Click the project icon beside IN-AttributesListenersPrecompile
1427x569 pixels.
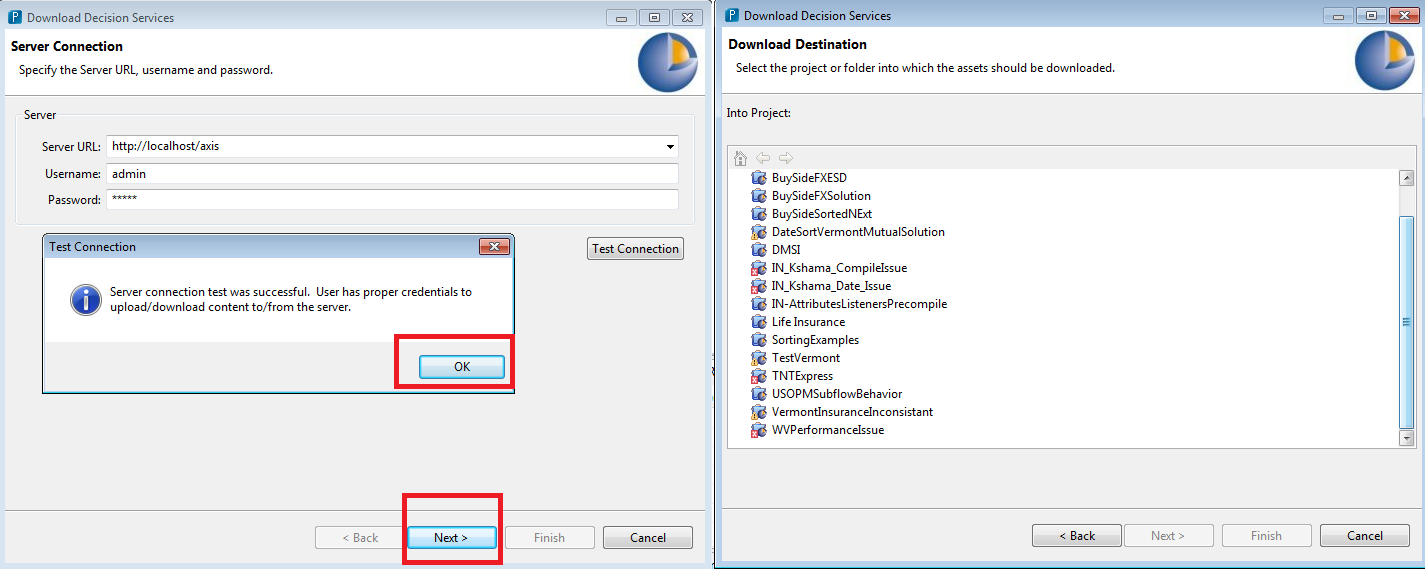click(x=759, y=304)
